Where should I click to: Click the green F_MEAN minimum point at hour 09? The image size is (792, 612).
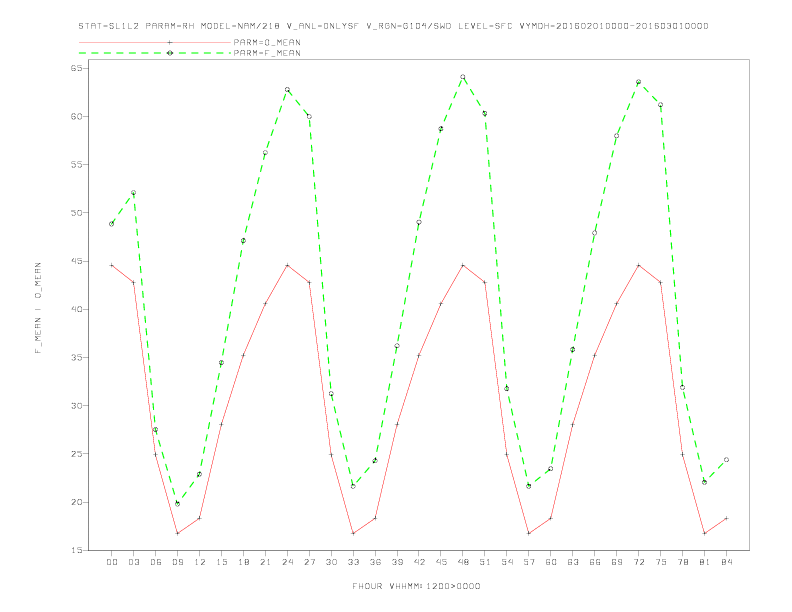click(x=177, y=503)
